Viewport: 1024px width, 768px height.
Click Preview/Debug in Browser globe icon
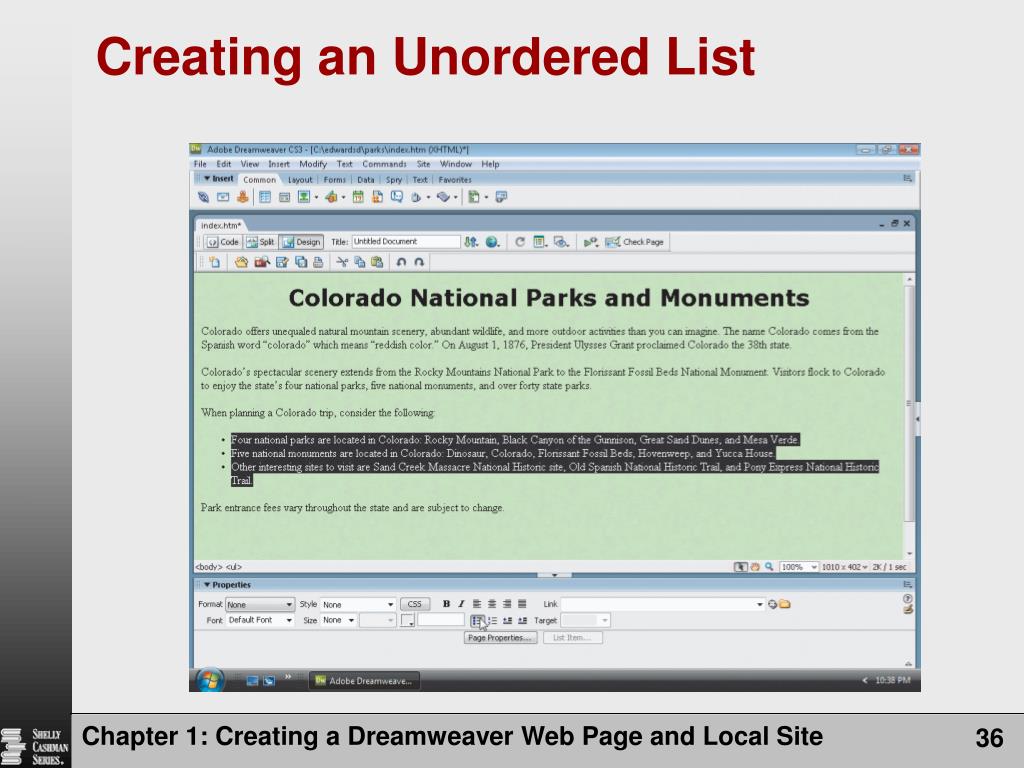click(x=492, y=242)
